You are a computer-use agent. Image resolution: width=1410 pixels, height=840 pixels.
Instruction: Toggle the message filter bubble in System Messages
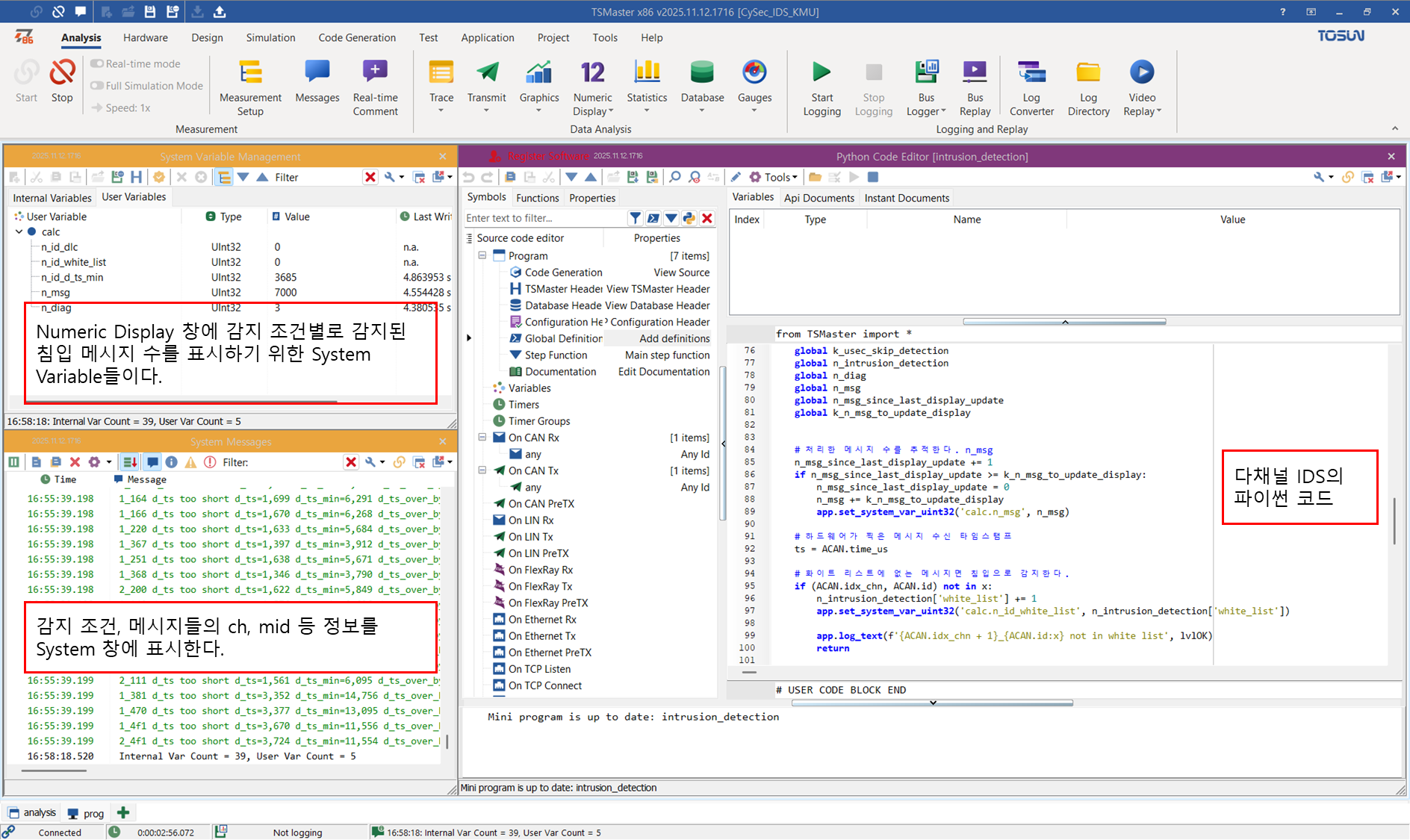[x=152, y=462]
